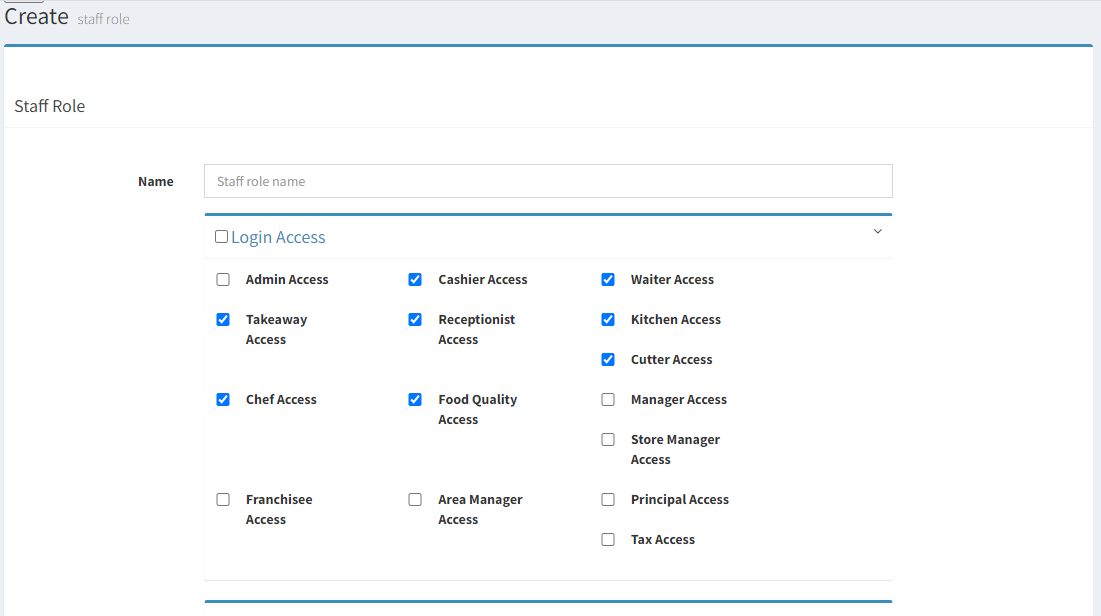Uncheck the Waiter Access checkbox
1101x616 pixels.
point(608,280)
